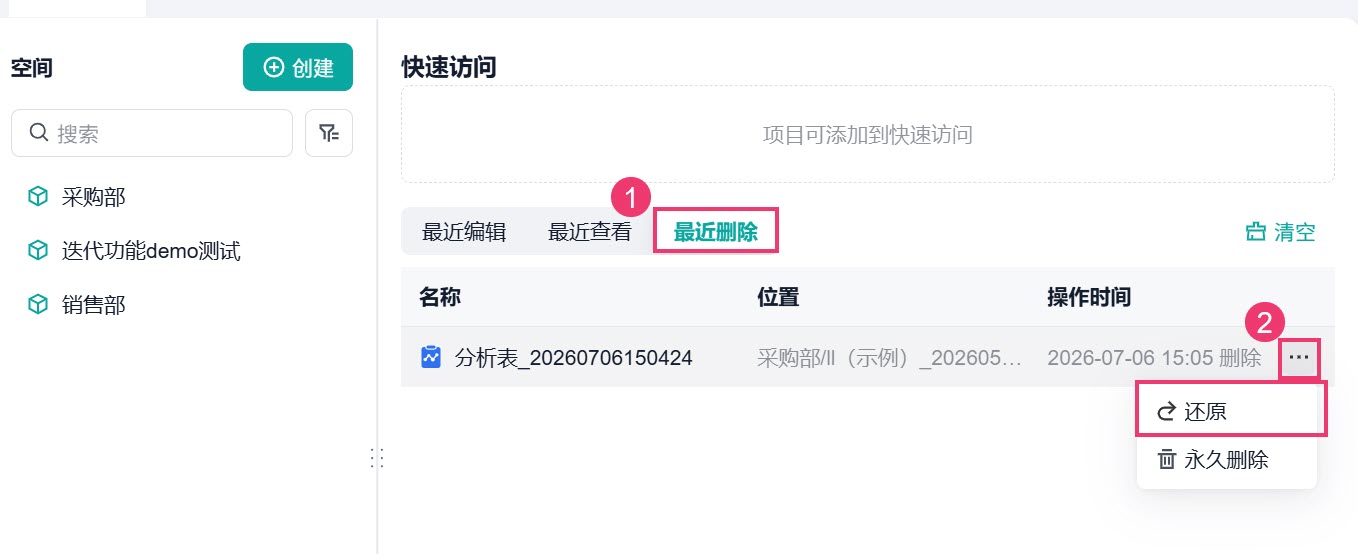The image size is (1358, 554).
Task: Open the filter icon beside search
Action: 329,133
